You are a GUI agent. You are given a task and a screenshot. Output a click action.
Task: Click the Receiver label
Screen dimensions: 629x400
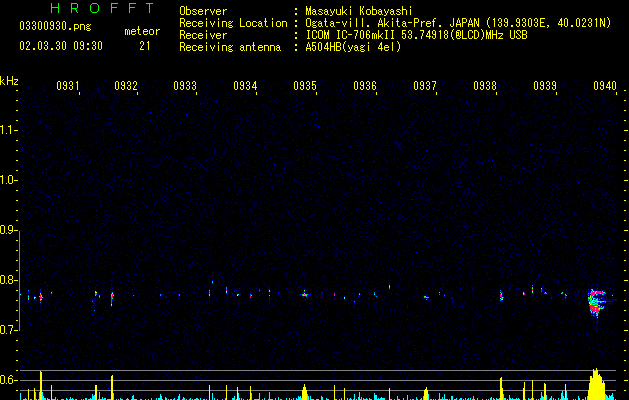(203, 35)
